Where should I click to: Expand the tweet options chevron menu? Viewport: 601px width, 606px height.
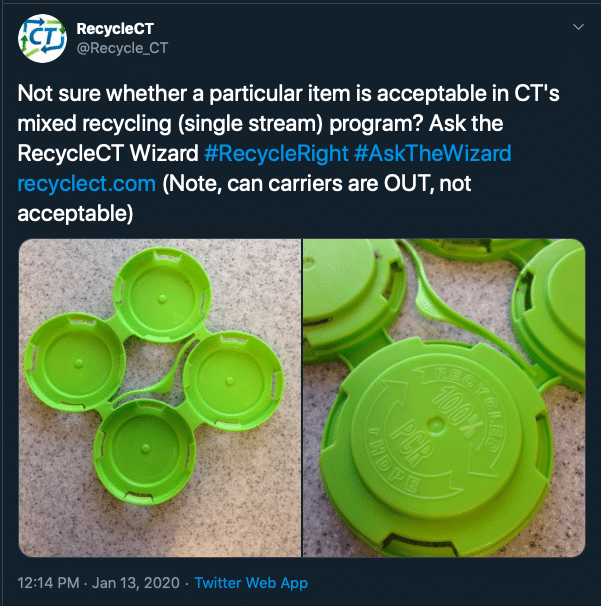(578, 27)
